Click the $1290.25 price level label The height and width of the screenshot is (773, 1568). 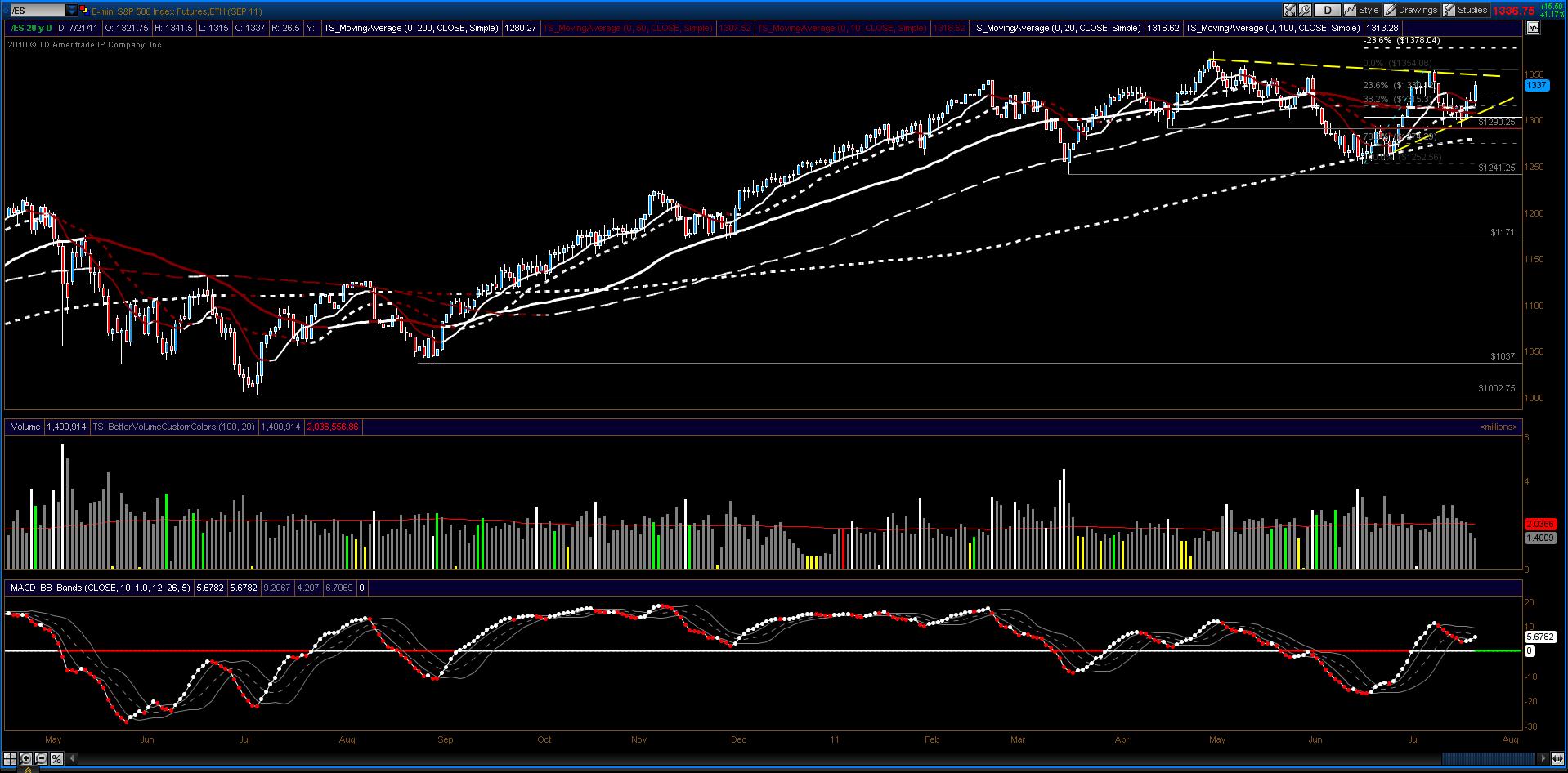point(1497,122)
